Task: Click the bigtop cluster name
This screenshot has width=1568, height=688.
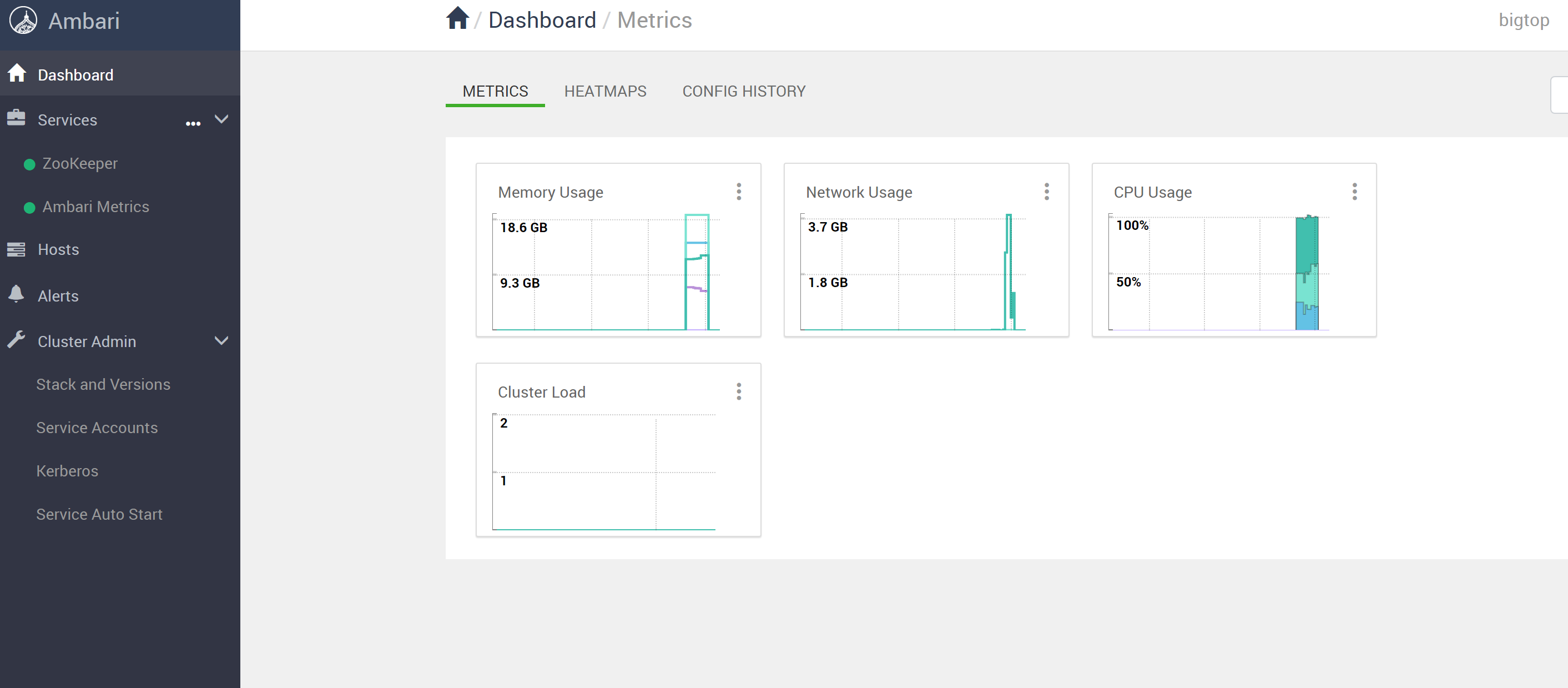Action: [1524, 21]
